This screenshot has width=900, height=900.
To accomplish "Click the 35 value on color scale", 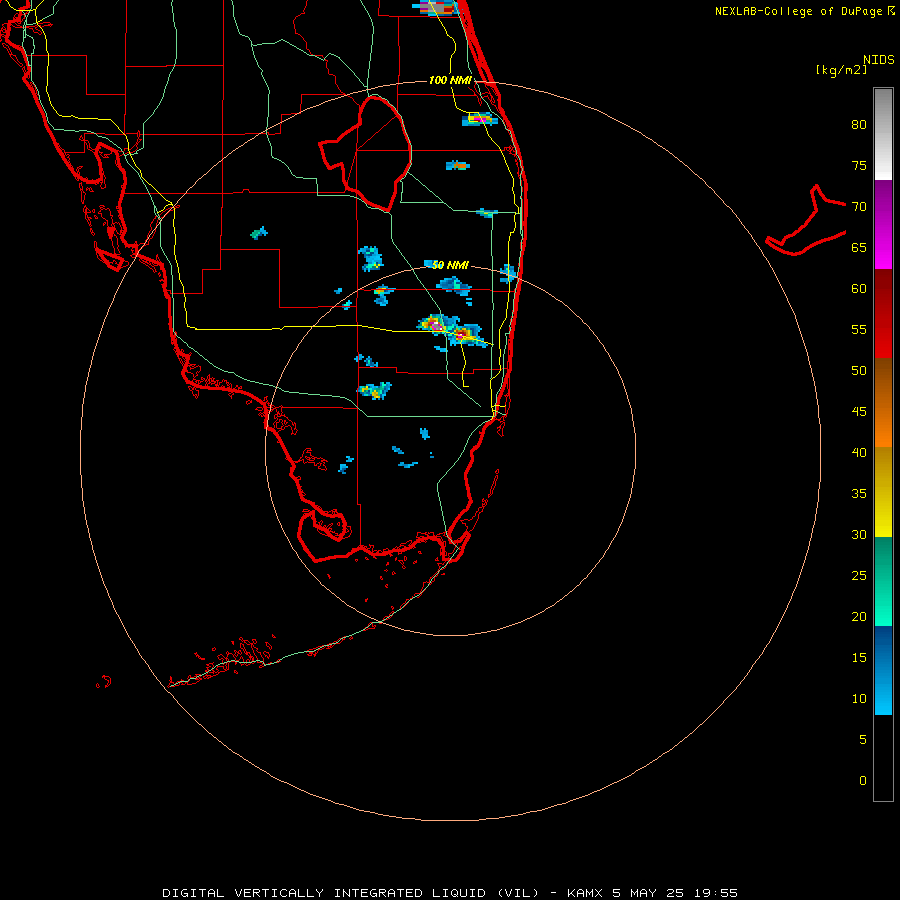I will [859, 494].
